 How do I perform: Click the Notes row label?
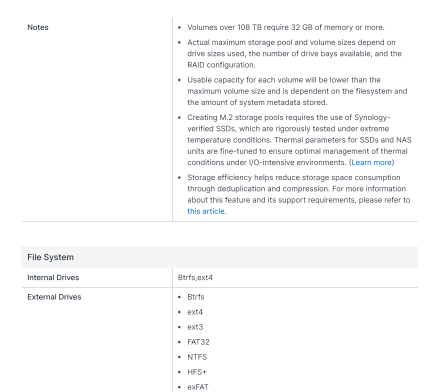pyautogui.click(x=38, y=27)
